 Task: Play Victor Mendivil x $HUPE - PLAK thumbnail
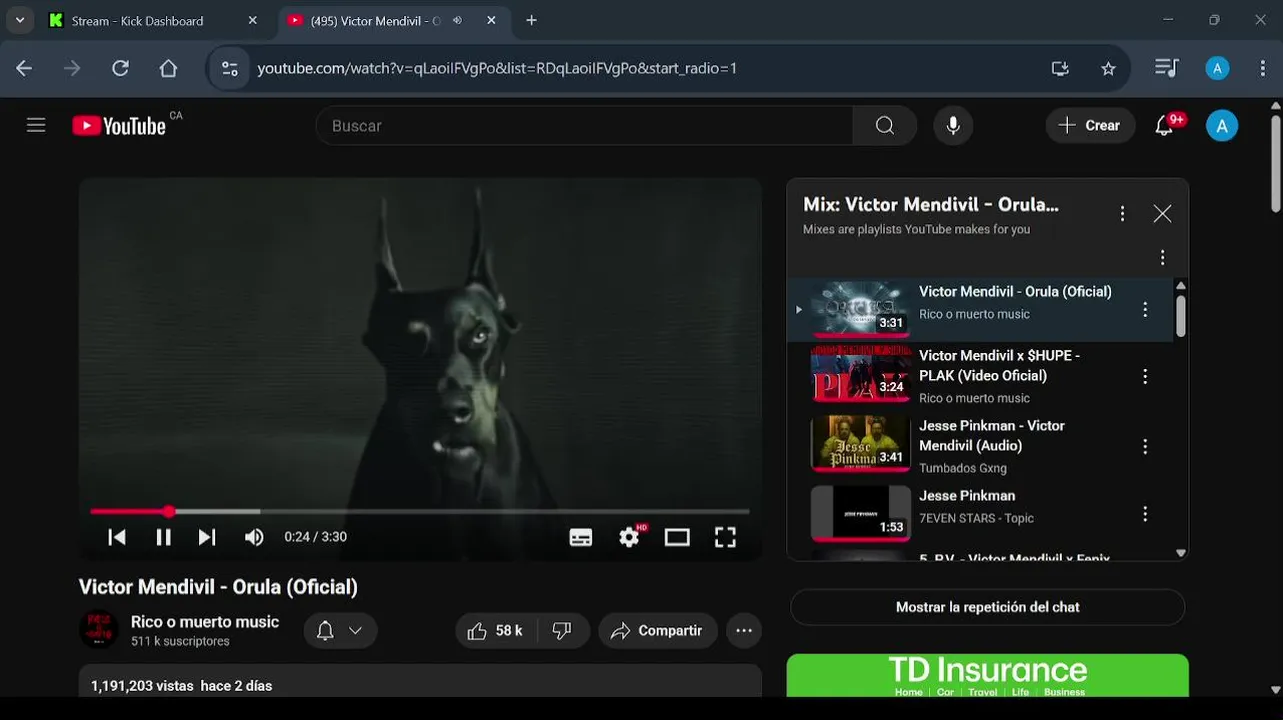tap(861, 375)
